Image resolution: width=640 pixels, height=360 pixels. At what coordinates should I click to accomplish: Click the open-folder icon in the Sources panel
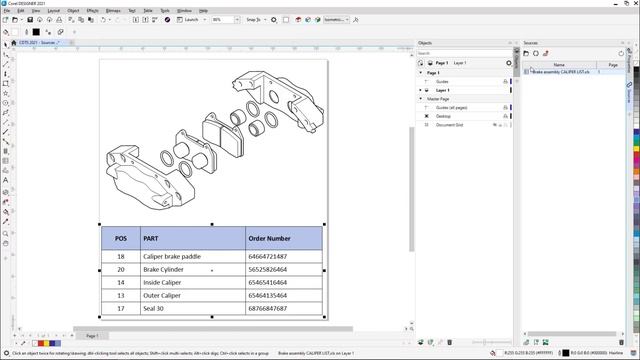point(526,53)
